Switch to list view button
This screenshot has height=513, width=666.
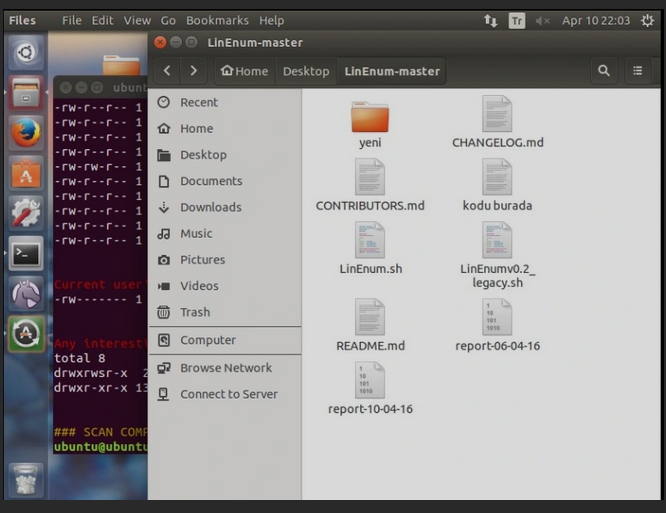(638, 70)
